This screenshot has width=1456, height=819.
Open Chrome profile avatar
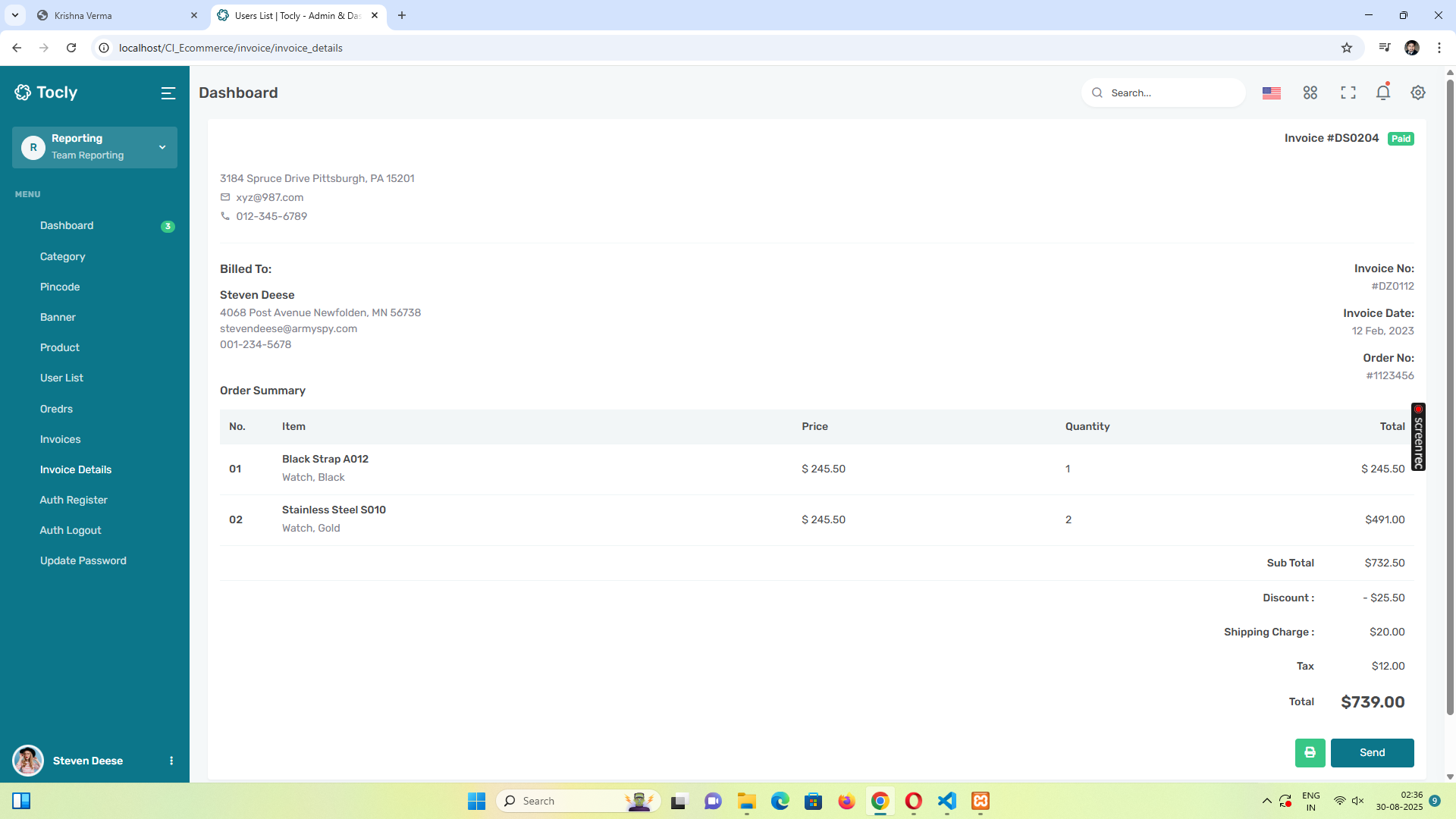point(1412,48)
